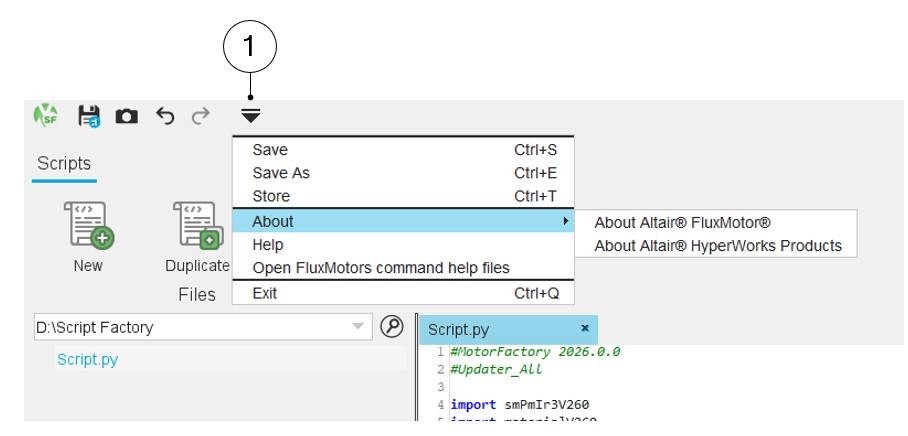The width and height of the screenshot is (908, 436).
Task: Toggle the application menu dropdown arrow
Action: pos(250,116)
